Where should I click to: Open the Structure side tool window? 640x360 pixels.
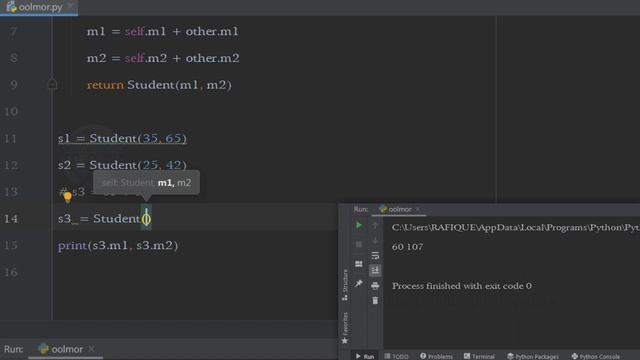tap(345, 284)
